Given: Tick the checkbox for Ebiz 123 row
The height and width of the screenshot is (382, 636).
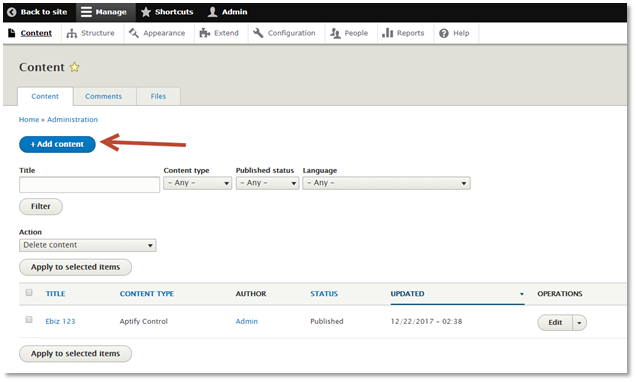Looking at the screenshot, I should click(x=29, y=320).
